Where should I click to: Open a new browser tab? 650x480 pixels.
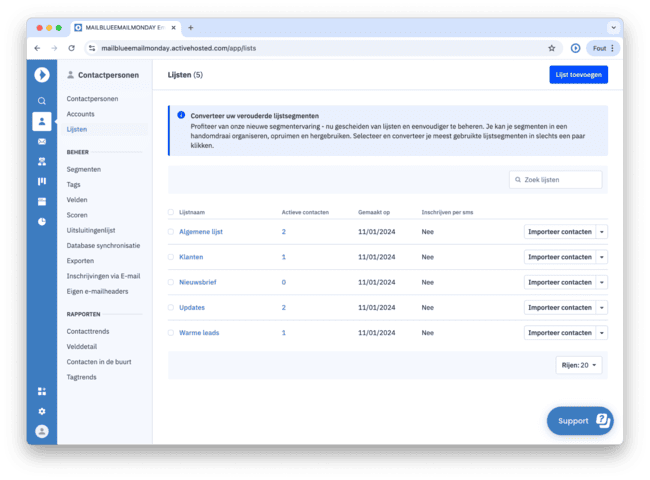(x=191, y=28)
